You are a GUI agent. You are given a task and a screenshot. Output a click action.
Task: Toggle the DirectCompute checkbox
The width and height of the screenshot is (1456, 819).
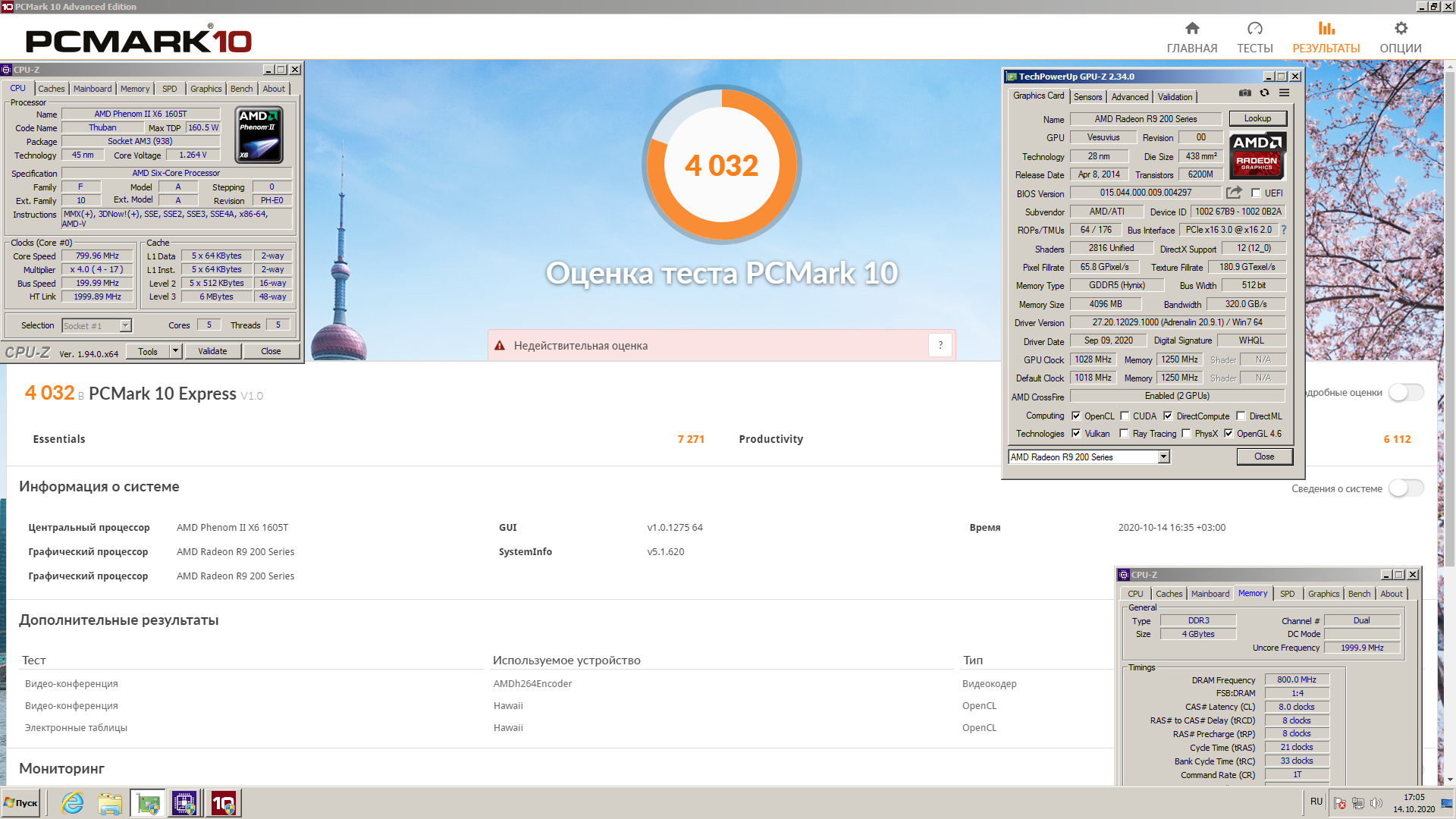[x=1168, y=416]
